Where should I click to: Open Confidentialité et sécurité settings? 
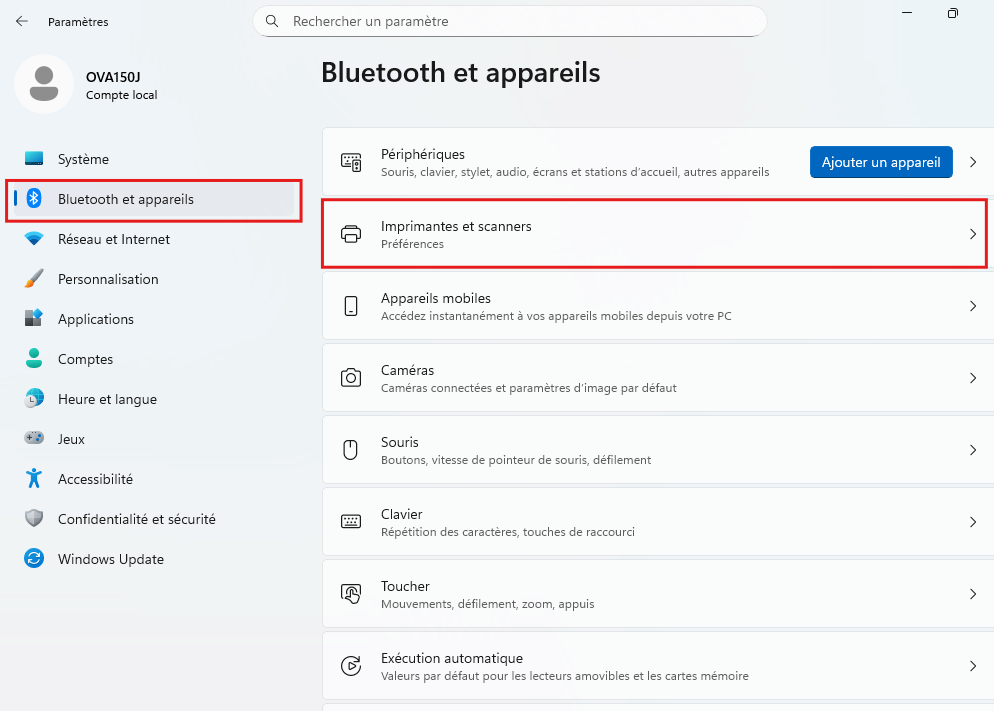tap(136, 519)
